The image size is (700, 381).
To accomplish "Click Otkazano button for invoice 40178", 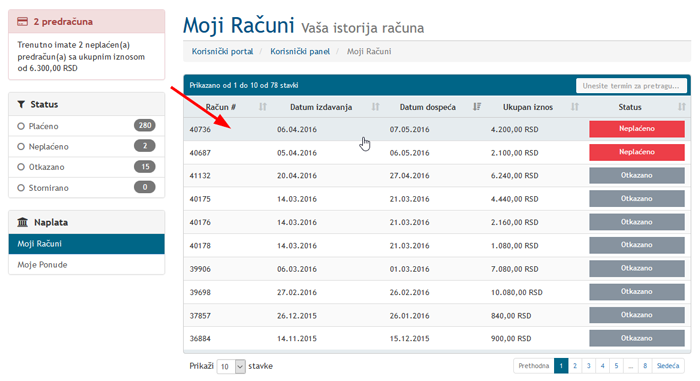I will 637,245.
